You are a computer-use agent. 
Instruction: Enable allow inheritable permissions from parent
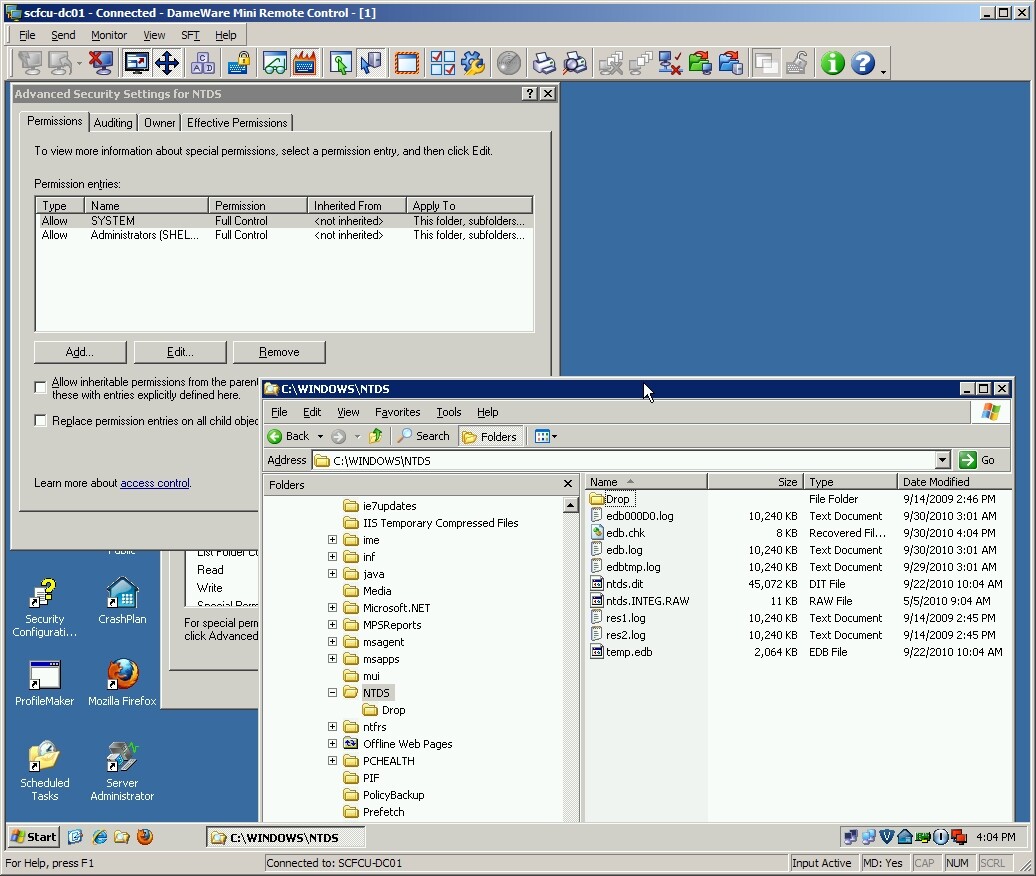click(x=40, y=387)
